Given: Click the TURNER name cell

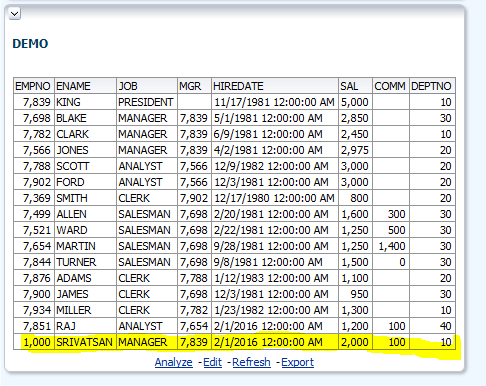Looking at the screenshot, I should coord(85,262).
